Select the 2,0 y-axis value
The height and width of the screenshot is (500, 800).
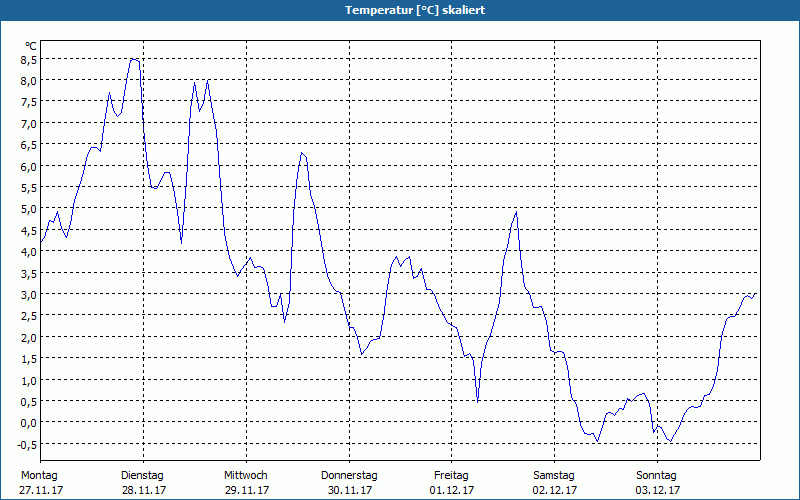coord(28,337)
